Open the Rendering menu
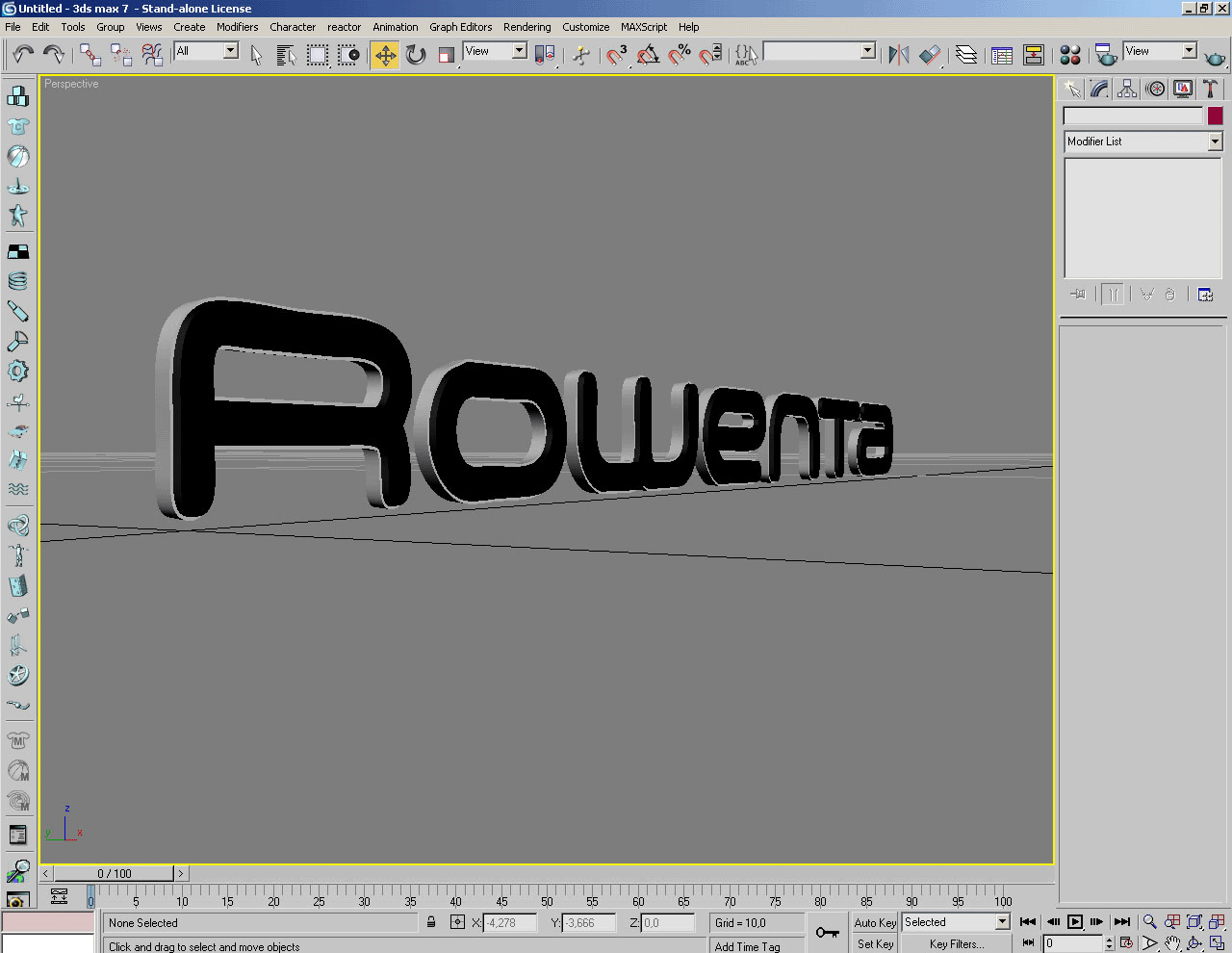 tap(526, 27)
